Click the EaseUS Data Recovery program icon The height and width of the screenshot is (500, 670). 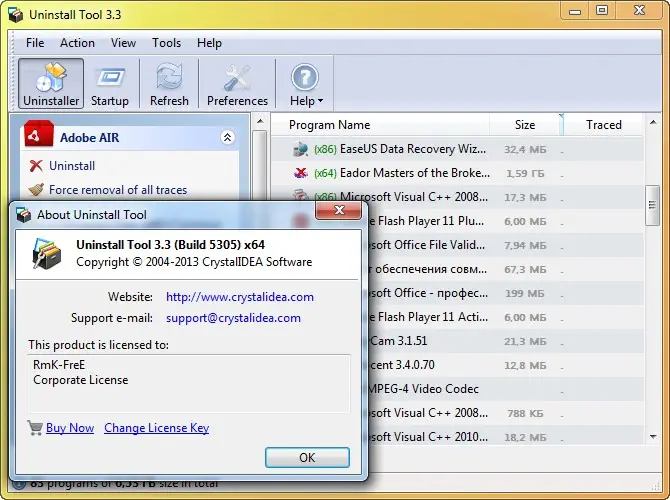coord(301,149)
